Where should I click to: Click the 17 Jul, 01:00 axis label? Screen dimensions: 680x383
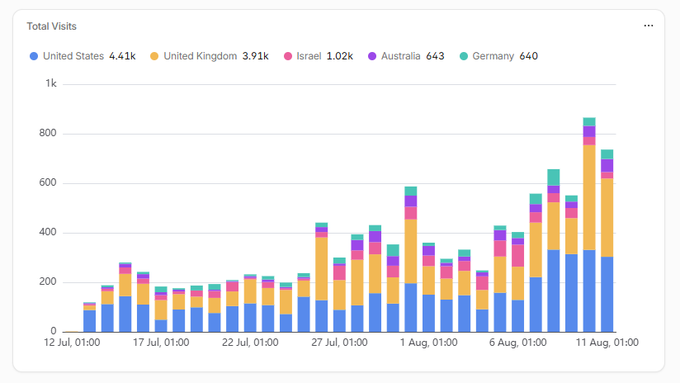161,343
